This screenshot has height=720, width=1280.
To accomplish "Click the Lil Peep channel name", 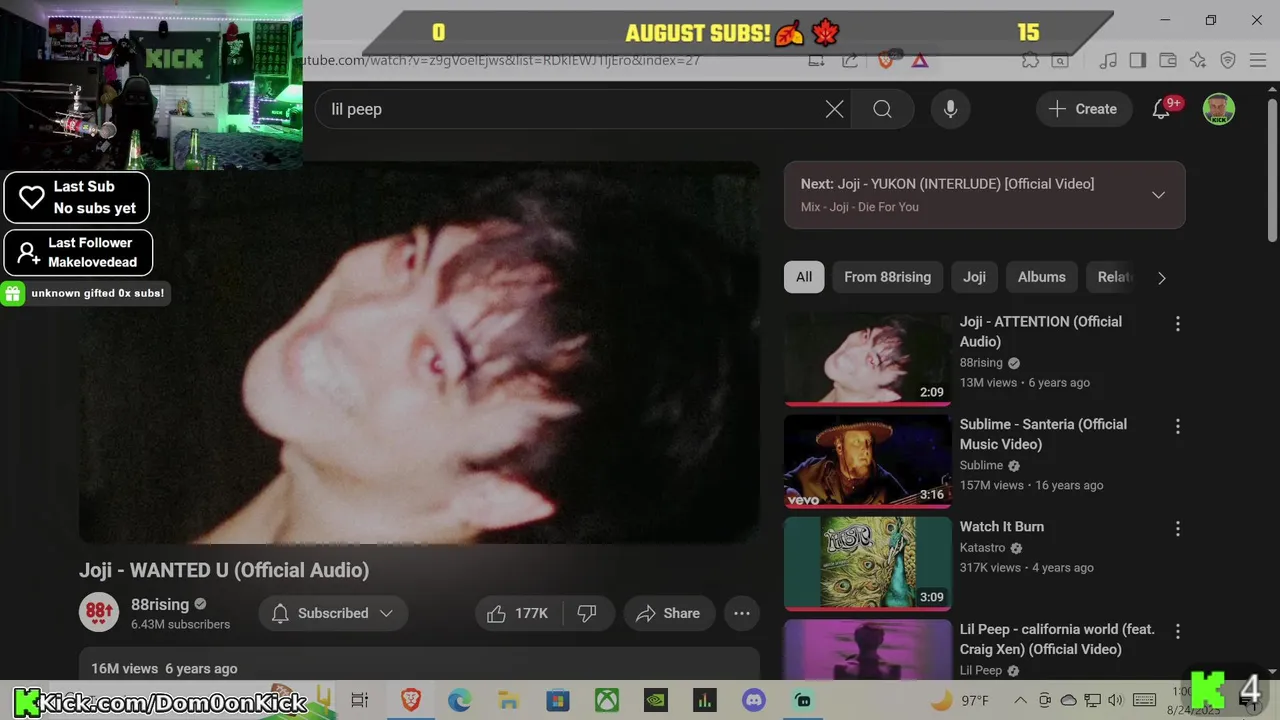I will [981, 670].
